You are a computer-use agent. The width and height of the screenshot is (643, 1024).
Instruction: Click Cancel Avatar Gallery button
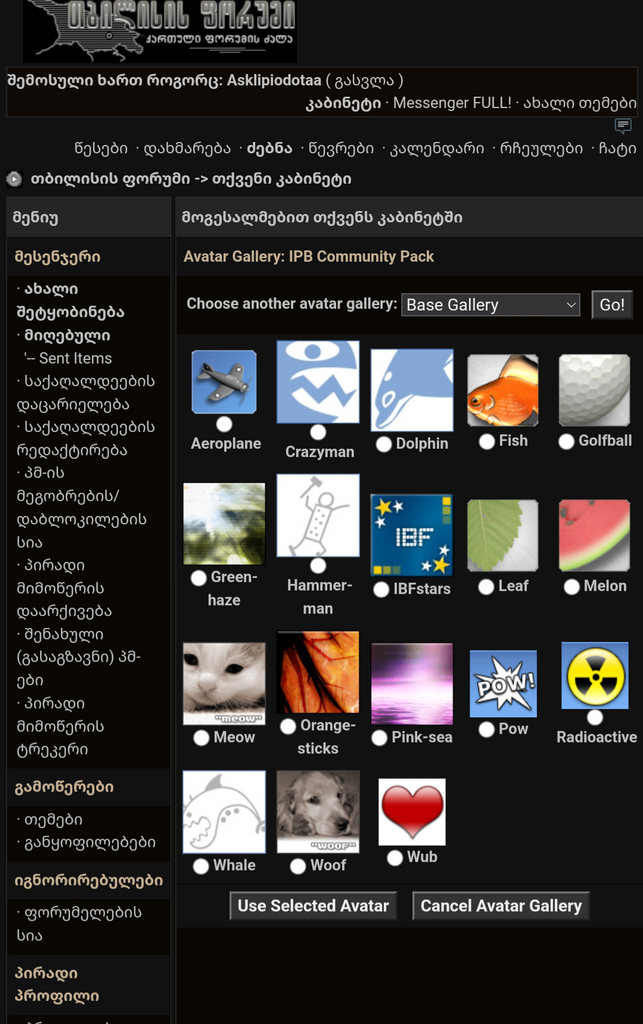(501, 906)
